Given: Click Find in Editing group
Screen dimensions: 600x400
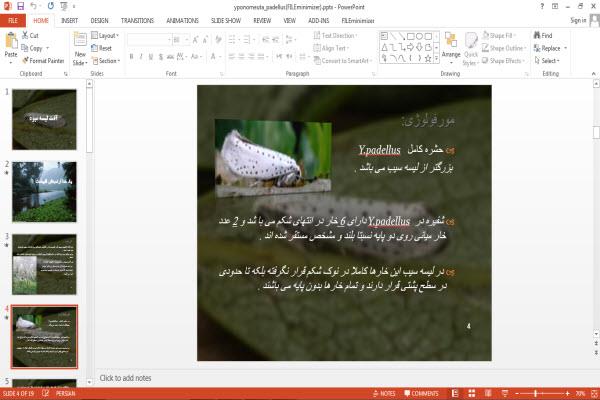Looking at the screenshot, I should (543, 35).
